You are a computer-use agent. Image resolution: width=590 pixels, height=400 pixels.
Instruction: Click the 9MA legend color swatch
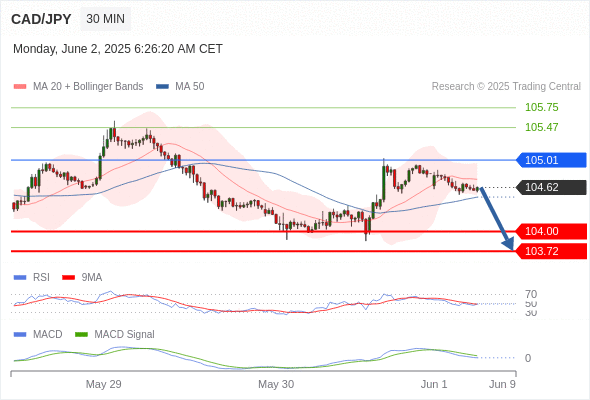point(68,278)
